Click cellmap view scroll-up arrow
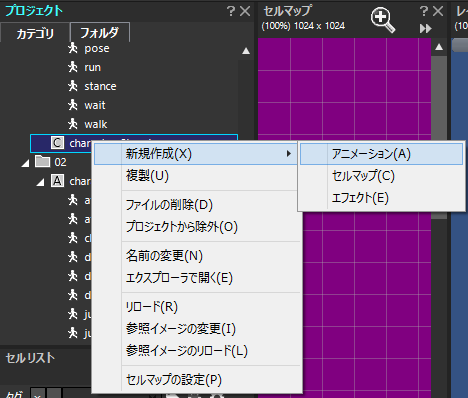 (439, 47)
